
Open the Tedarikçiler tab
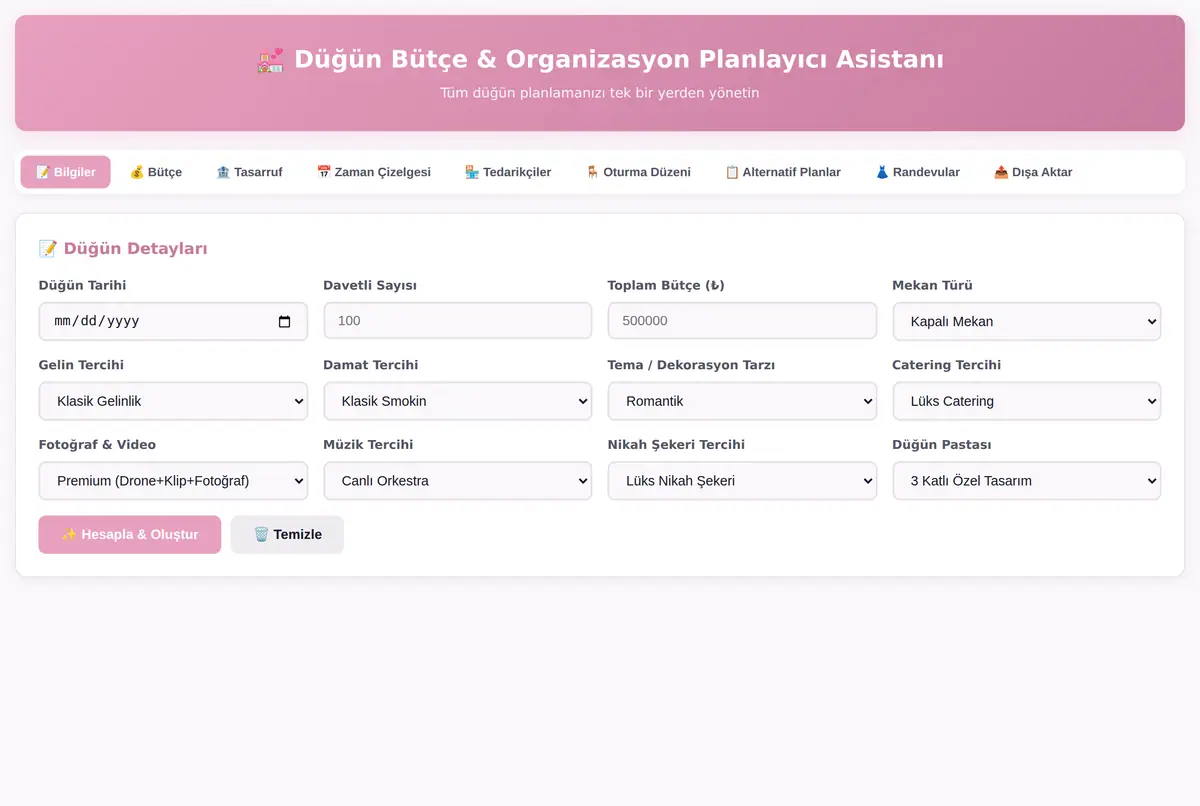click(508, 172)
